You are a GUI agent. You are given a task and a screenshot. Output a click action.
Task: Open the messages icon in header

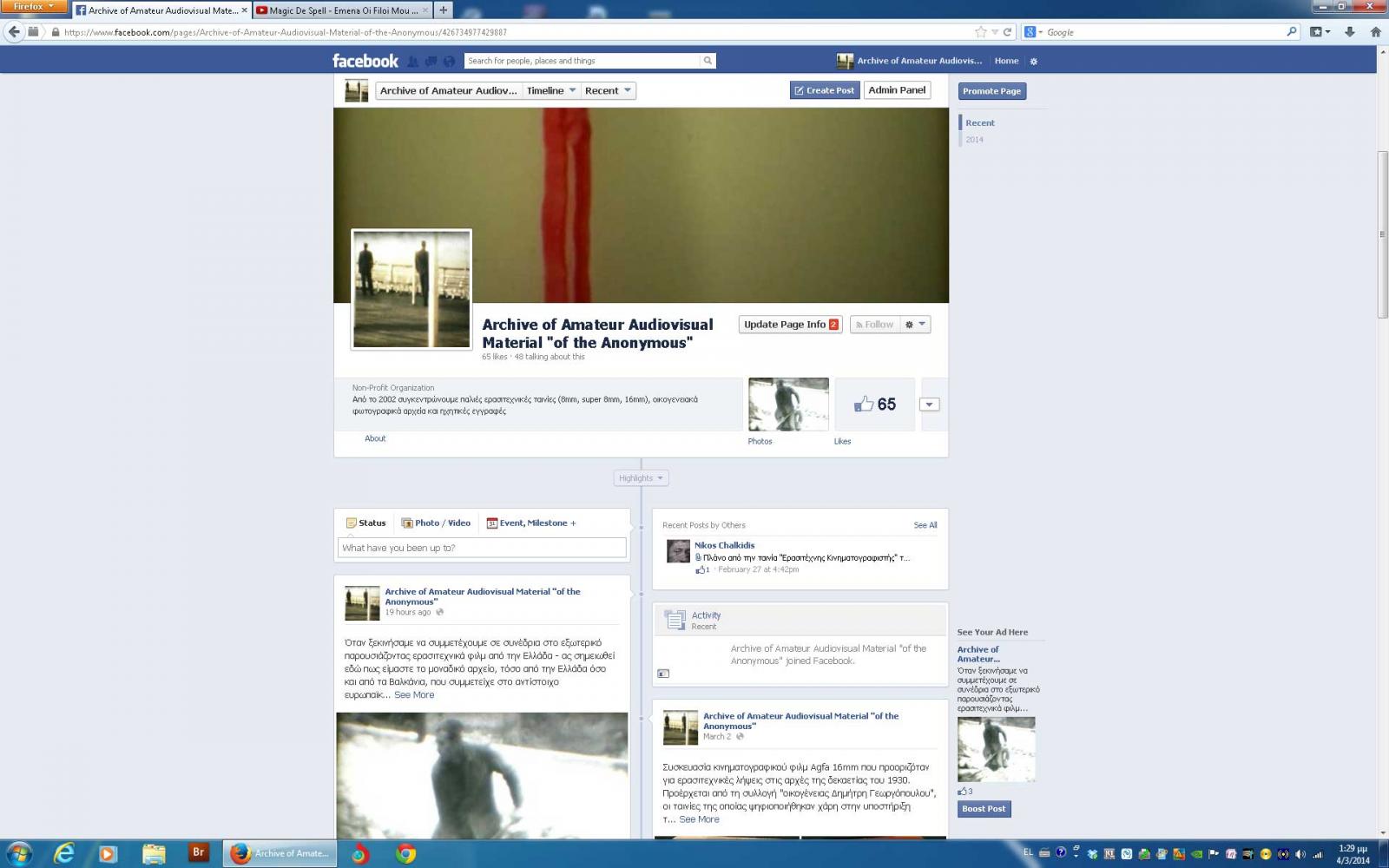[431, 61]
